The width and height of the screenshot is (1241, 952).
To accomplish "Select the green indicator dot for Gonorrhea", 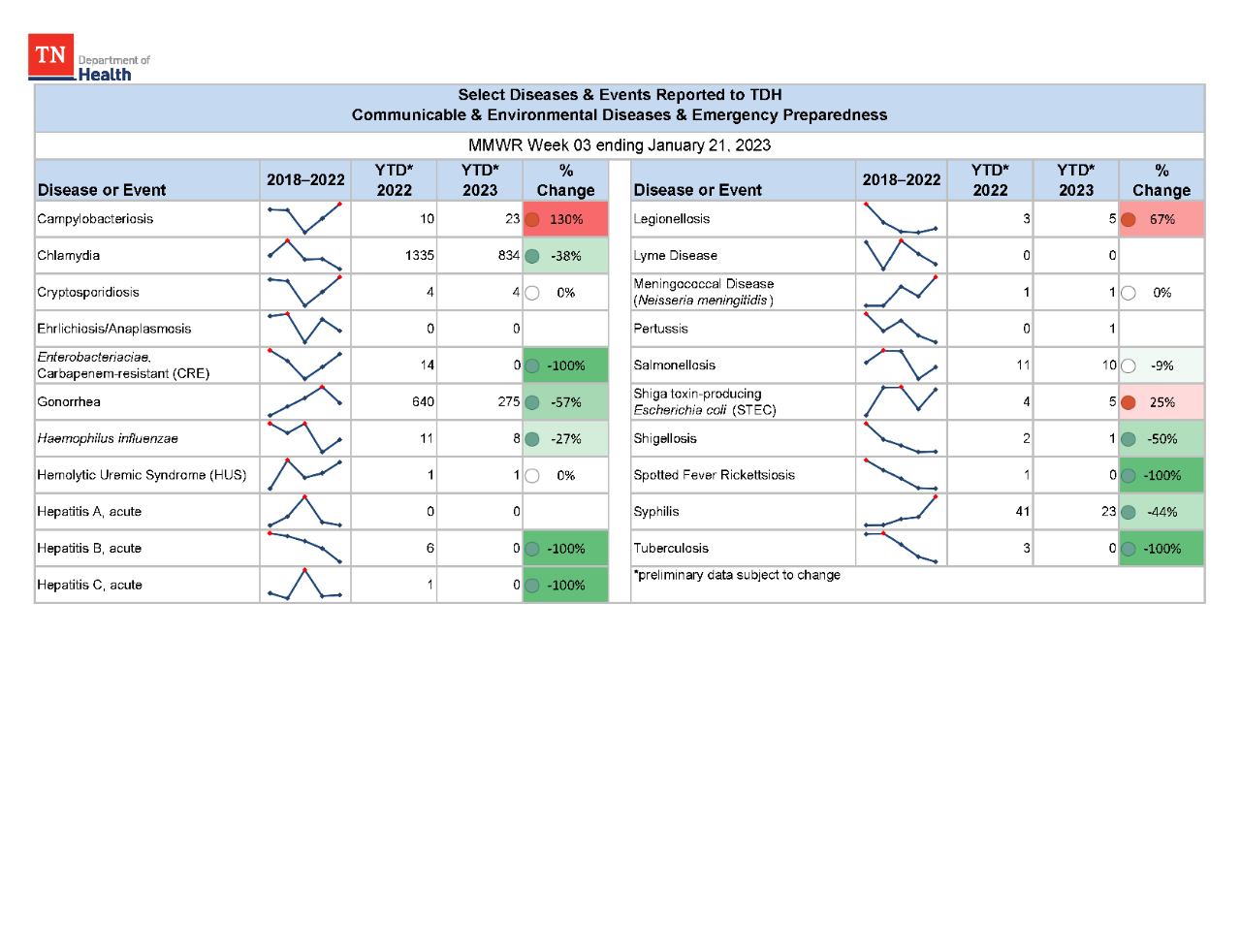I will pos(532,402).
